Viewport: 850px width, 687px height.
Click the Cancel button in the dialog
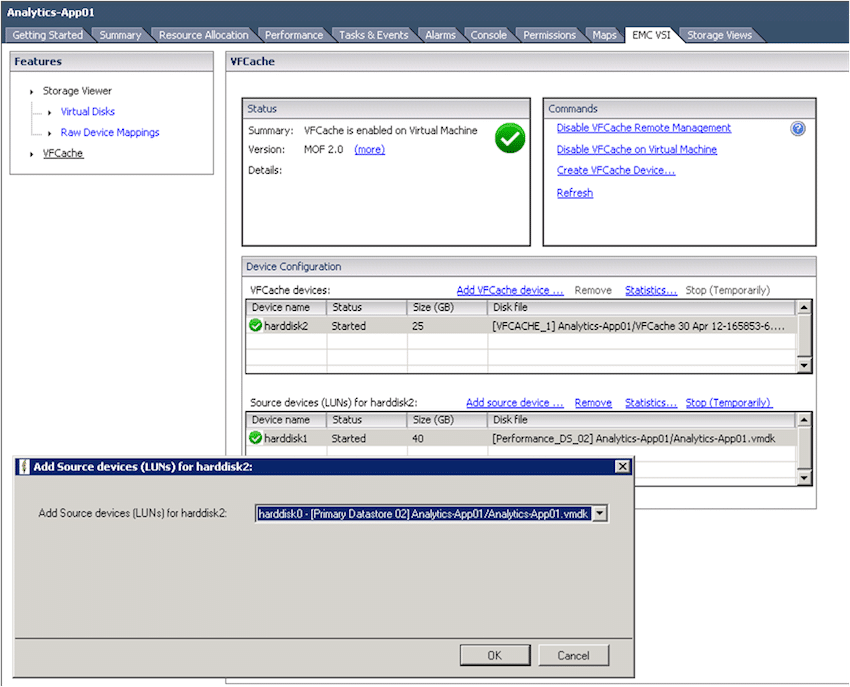tap(574, 655)
